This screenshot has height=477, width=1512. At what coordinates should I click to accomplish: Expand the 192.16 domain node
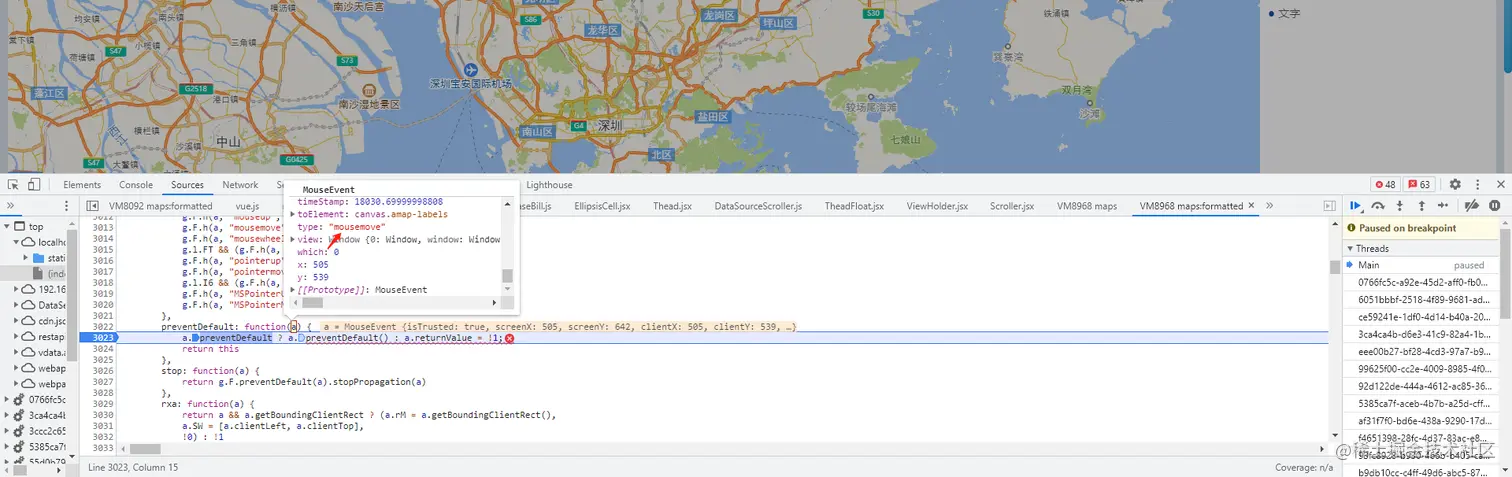point(16,289)
